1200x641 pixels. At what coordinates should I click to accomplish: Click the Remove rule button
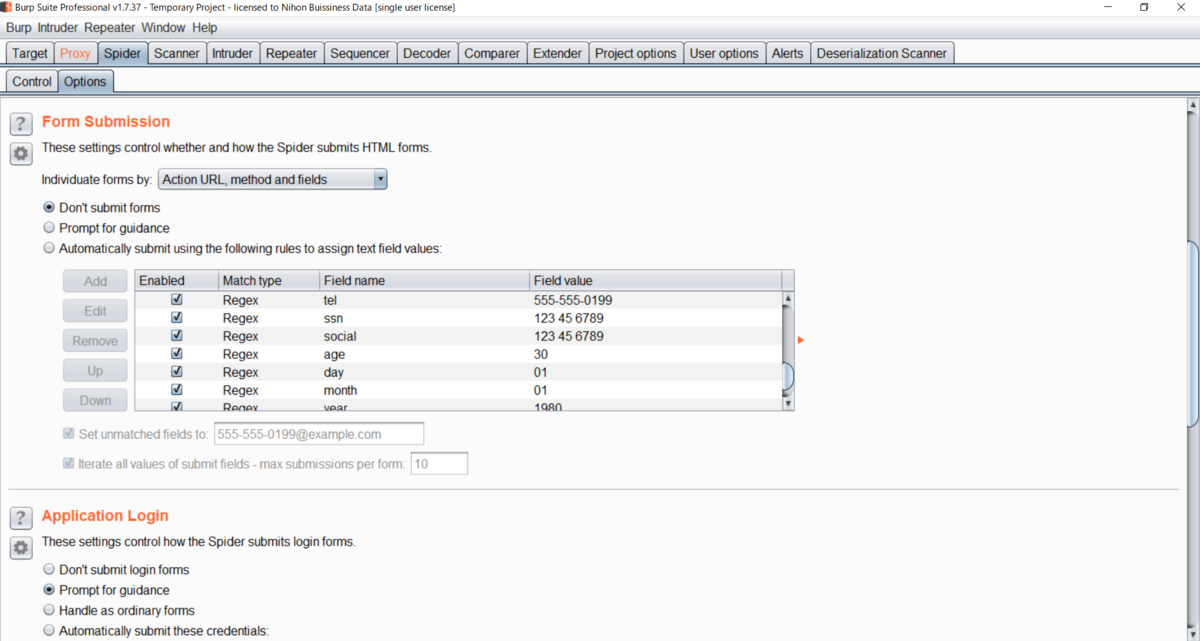(x=95, y=341)
